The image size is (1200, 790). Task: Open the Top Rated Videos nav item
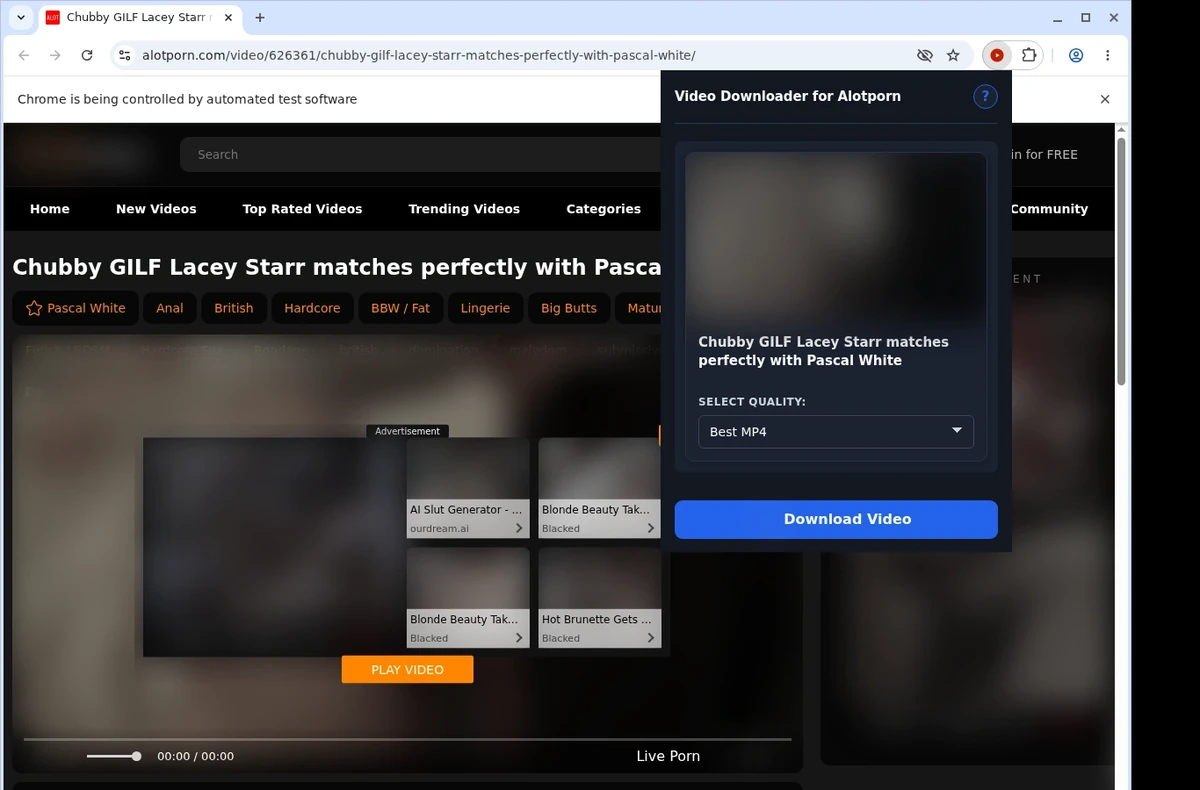pos(302,209)
